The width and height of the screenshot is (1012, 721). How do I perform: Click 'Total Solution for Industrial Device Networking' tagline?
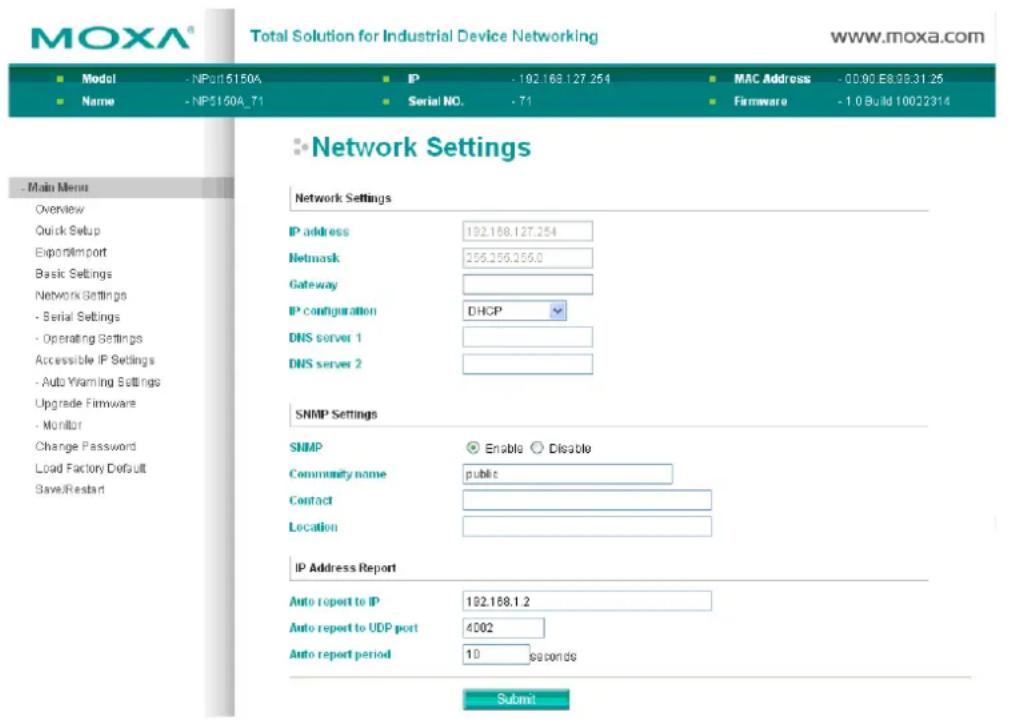point(424,36)
